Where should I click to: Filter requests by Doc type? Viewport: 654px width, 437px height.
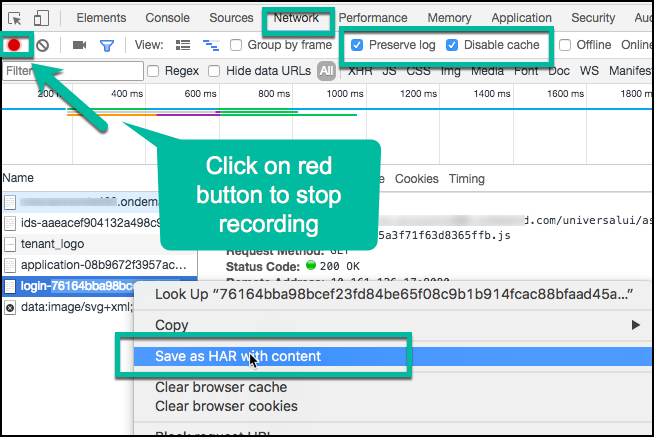559,71
